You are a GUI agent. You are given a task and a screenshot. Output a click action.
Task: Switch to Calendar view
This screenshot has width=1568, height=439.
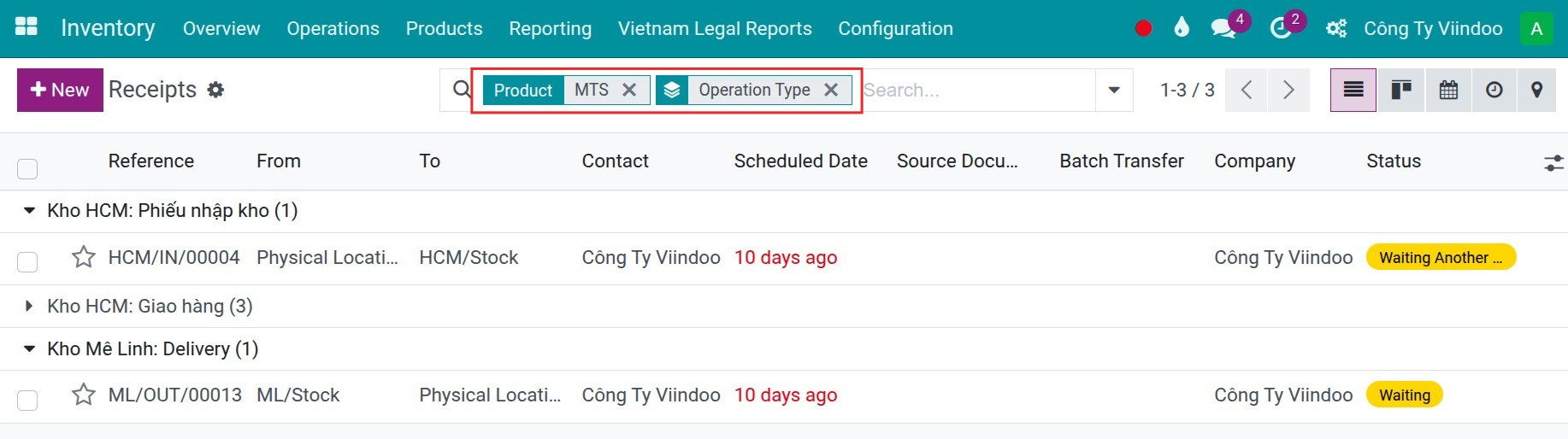(x=1448, y=90)
